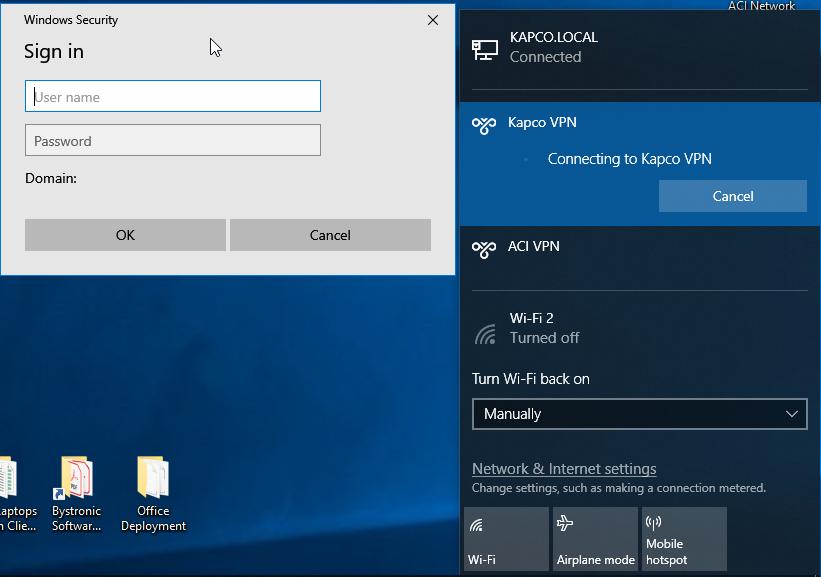Image resolution: width=821 pixels, height=577 pixels.
Task: Open Network & Internet settings link
Action: (x=564, y=469)
